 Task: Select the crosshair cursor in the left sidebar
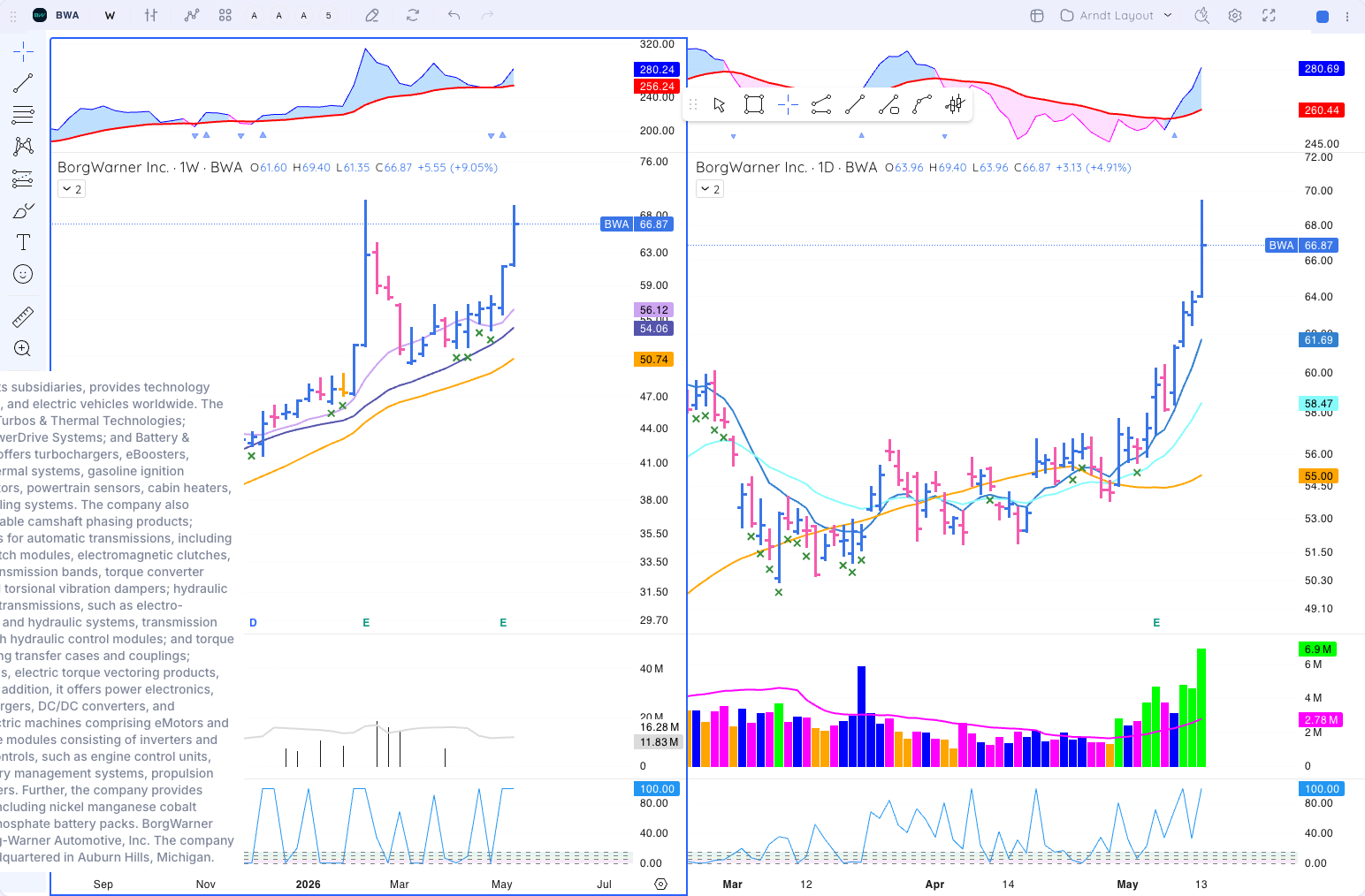coord(23,51)
